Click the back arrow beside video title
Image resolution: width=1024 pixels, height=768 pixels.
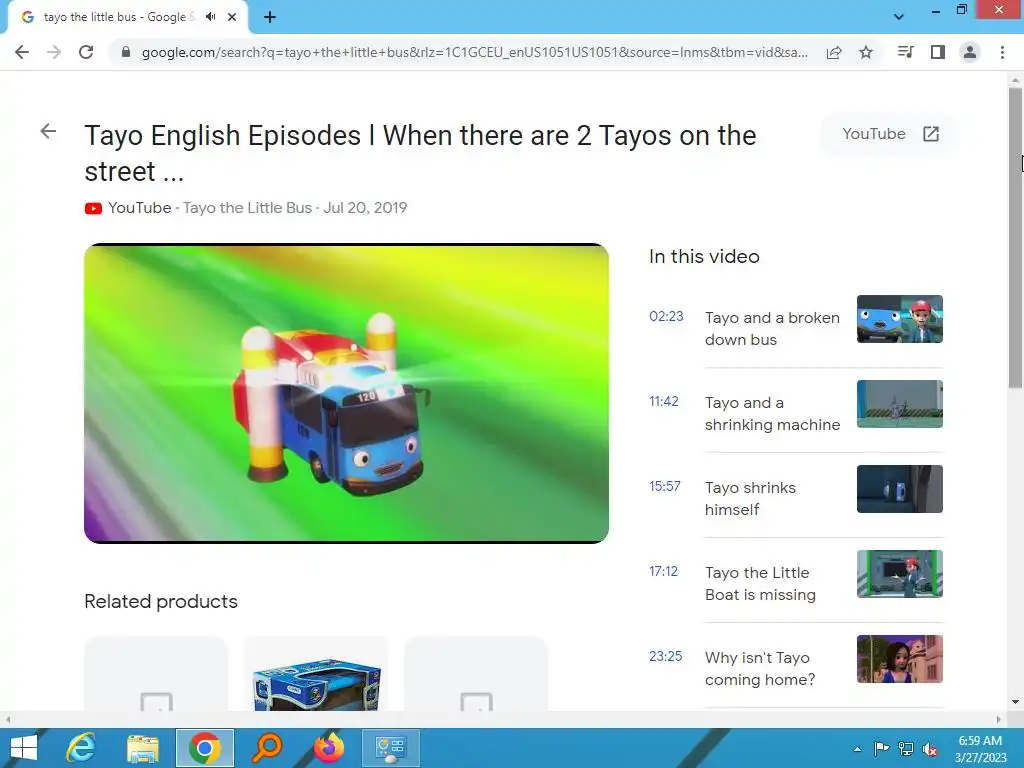(48, 131)
